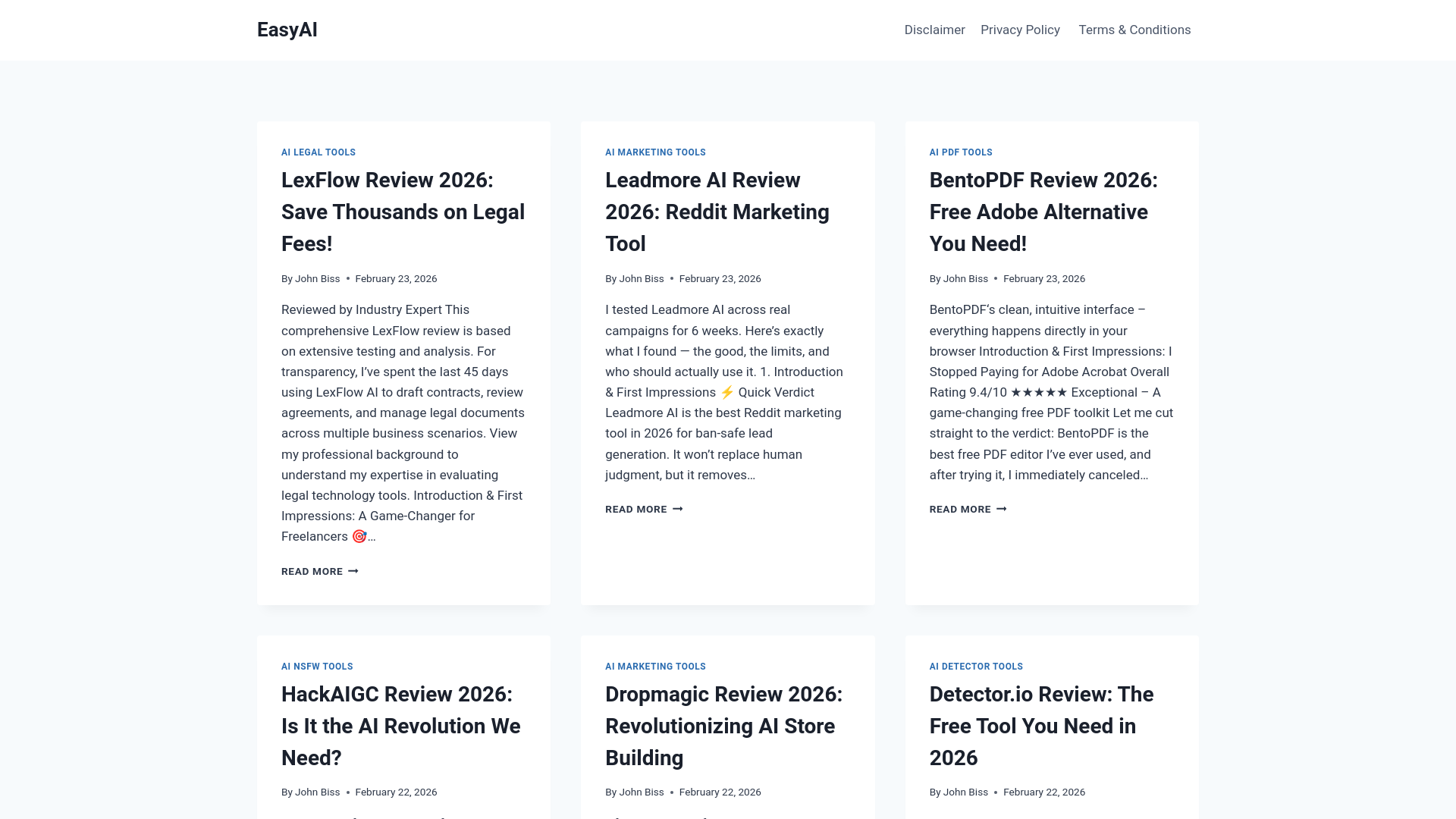Screen dimensions: 1456x819
Task: Select AI Marketing Tools category above Leadmore
Action: pyautogui.click(x=655, y=152)
